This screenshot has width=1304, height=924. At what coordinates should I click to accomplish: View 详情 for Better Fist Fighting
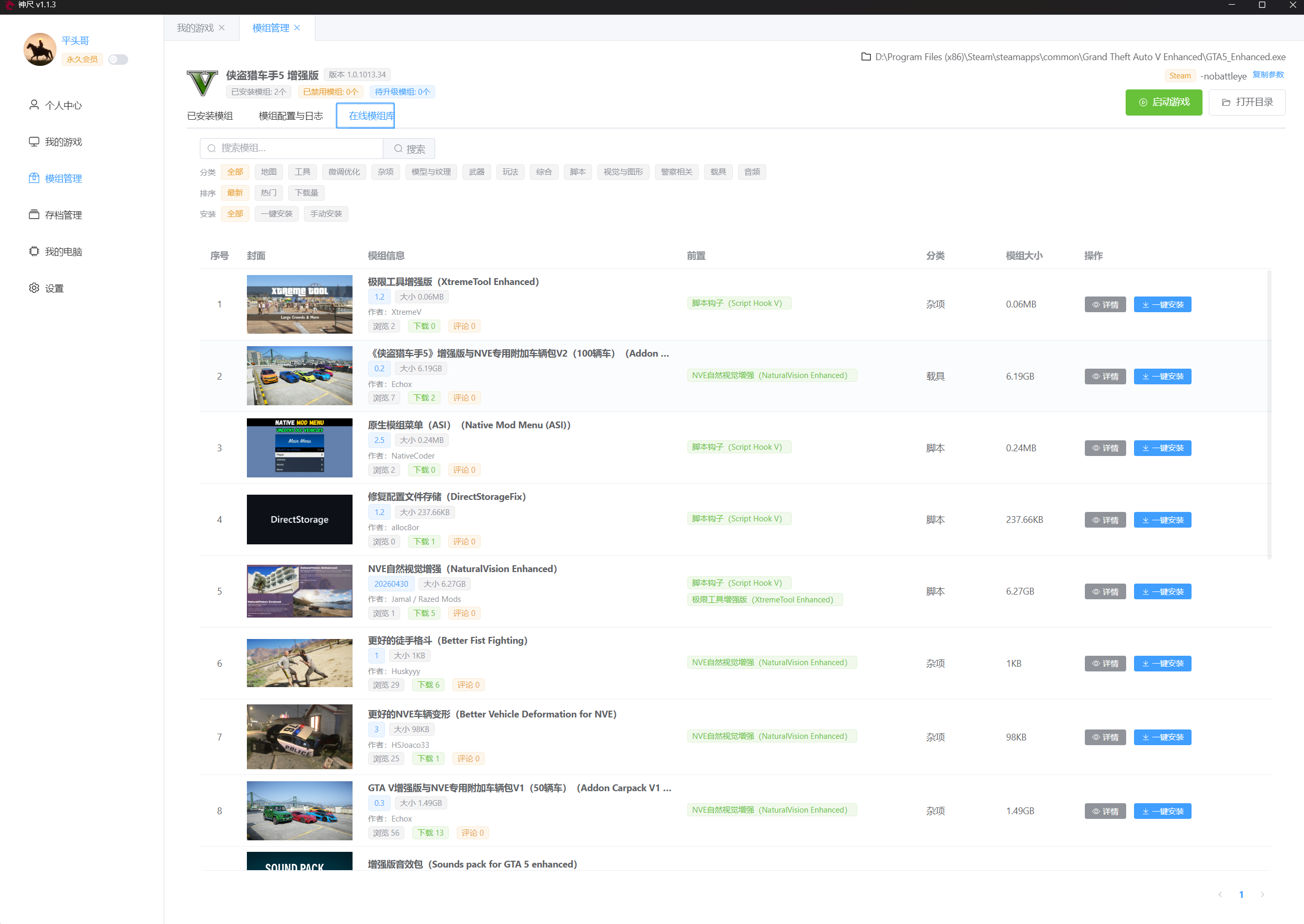(x=1105, y=664)
